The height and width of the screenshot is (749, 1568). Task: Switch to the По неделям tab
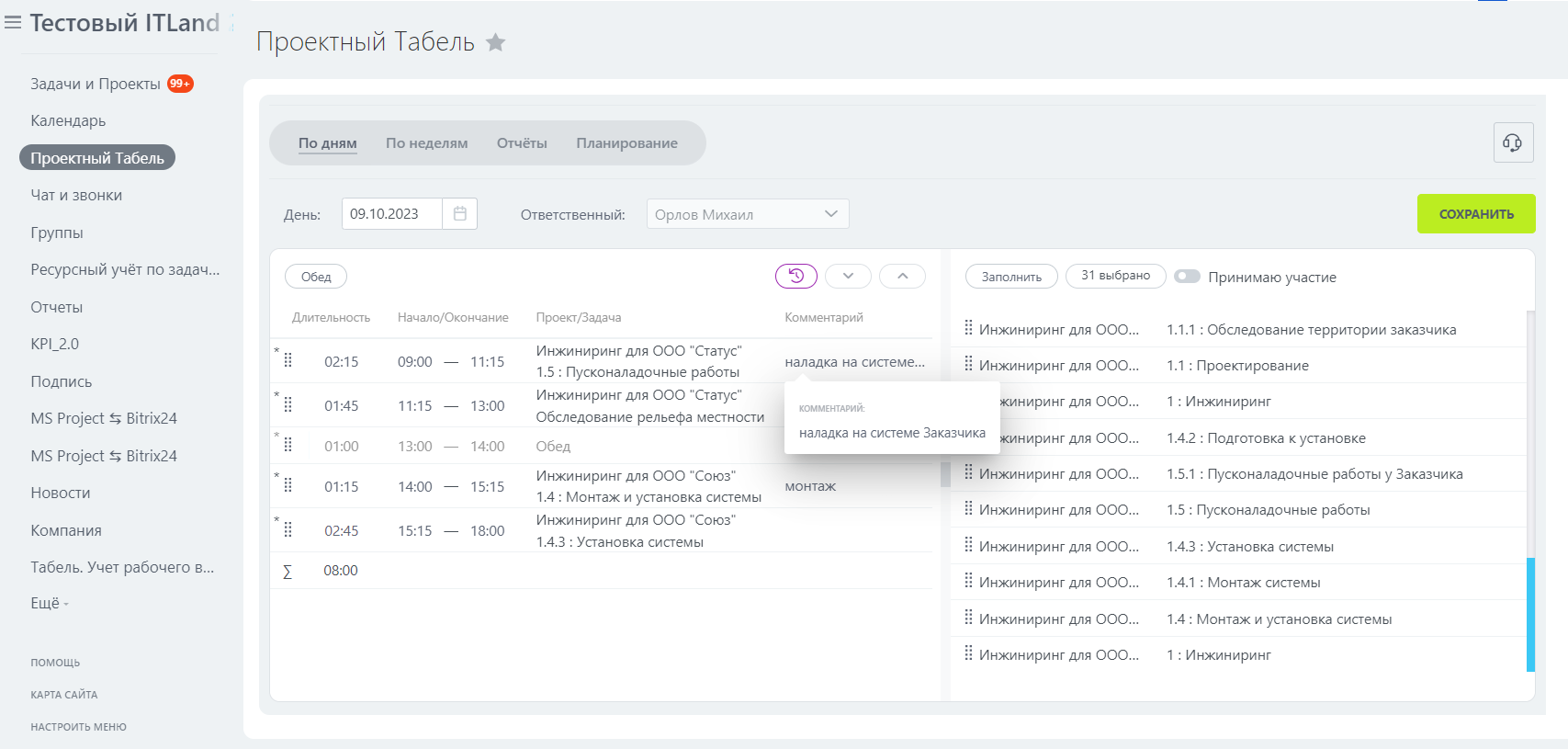click(426, 143)
